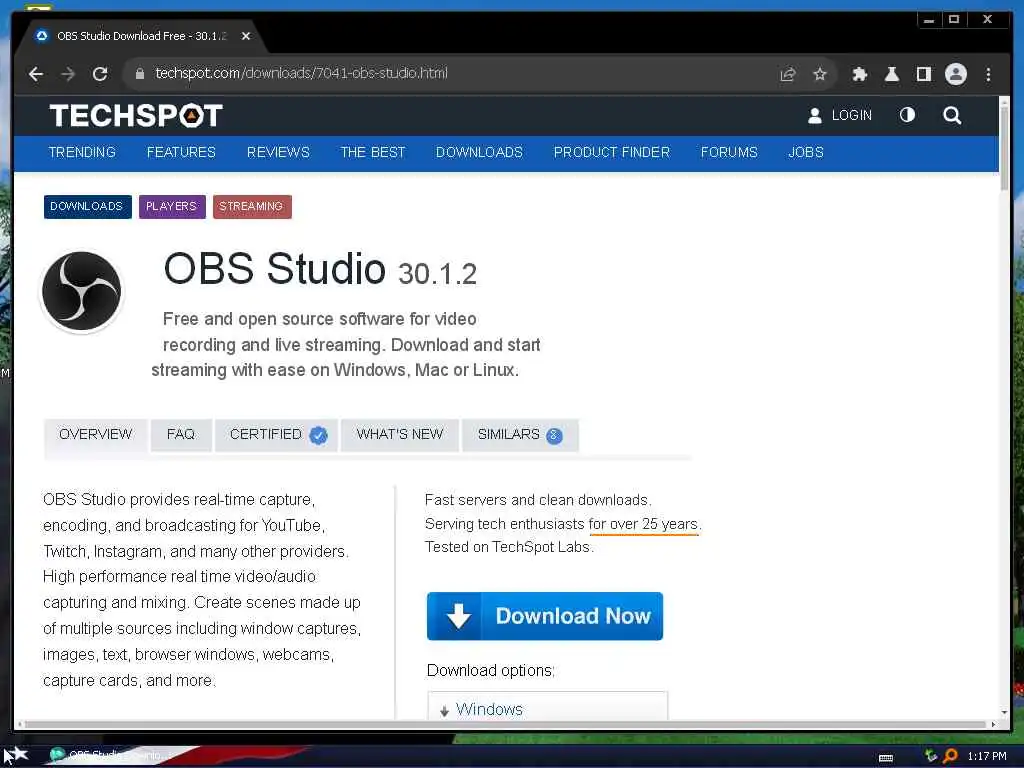
Task: Toggle dark mode with contrast icon
Action: (x=907, y=116)
